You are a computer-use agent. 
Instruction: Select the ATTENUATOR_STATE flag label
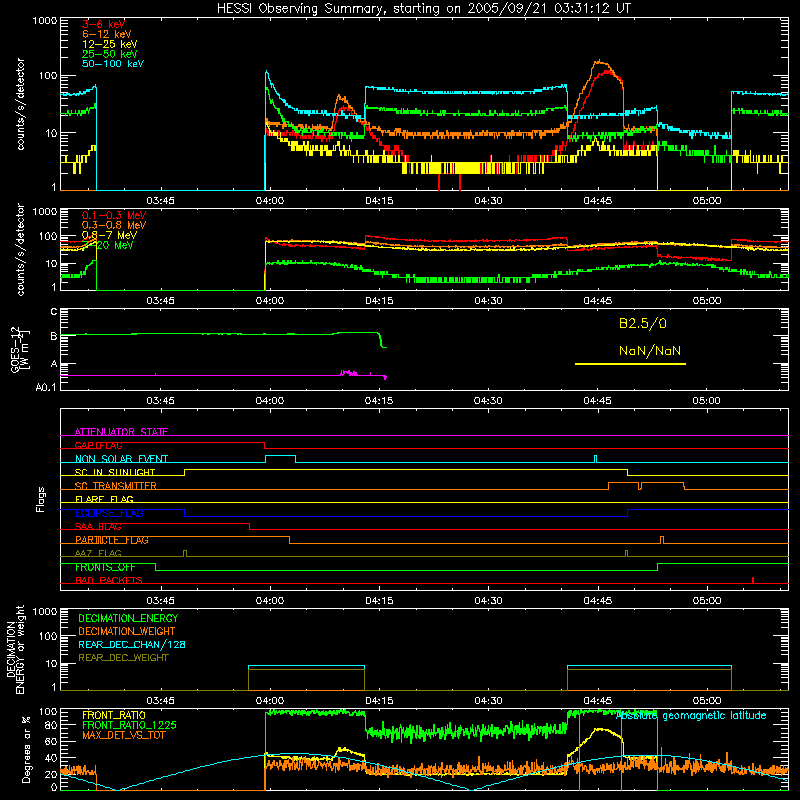point(121,432)
